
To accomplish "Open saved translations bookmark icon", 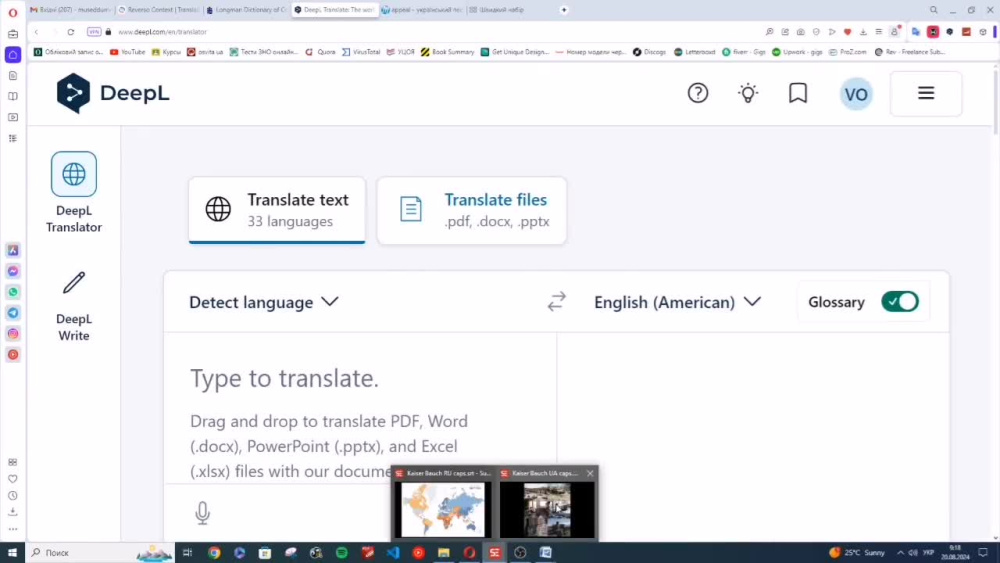I will [x=798, y=93].
